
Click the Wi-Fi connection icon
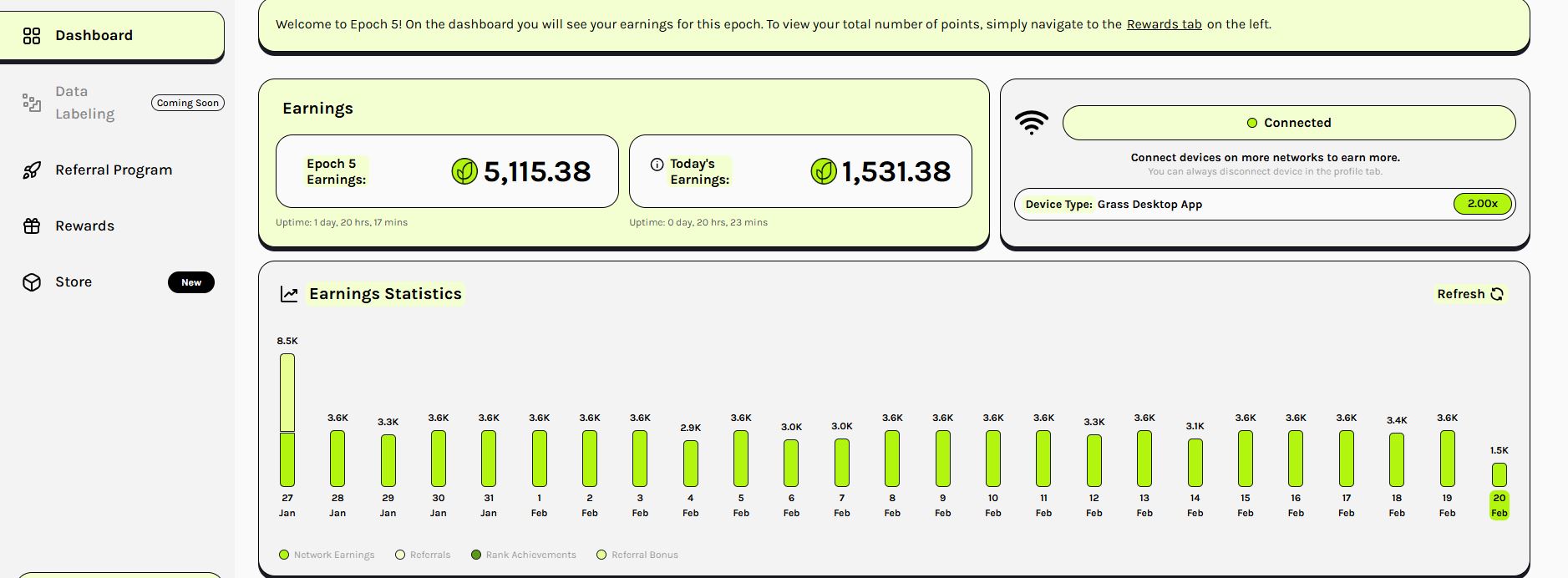click(x=1032, y=123)
